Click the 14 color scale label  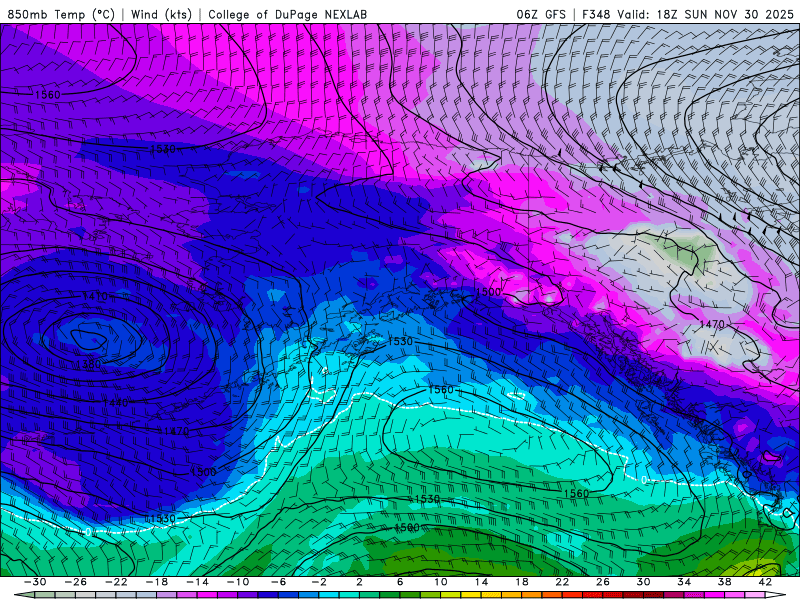481,582
